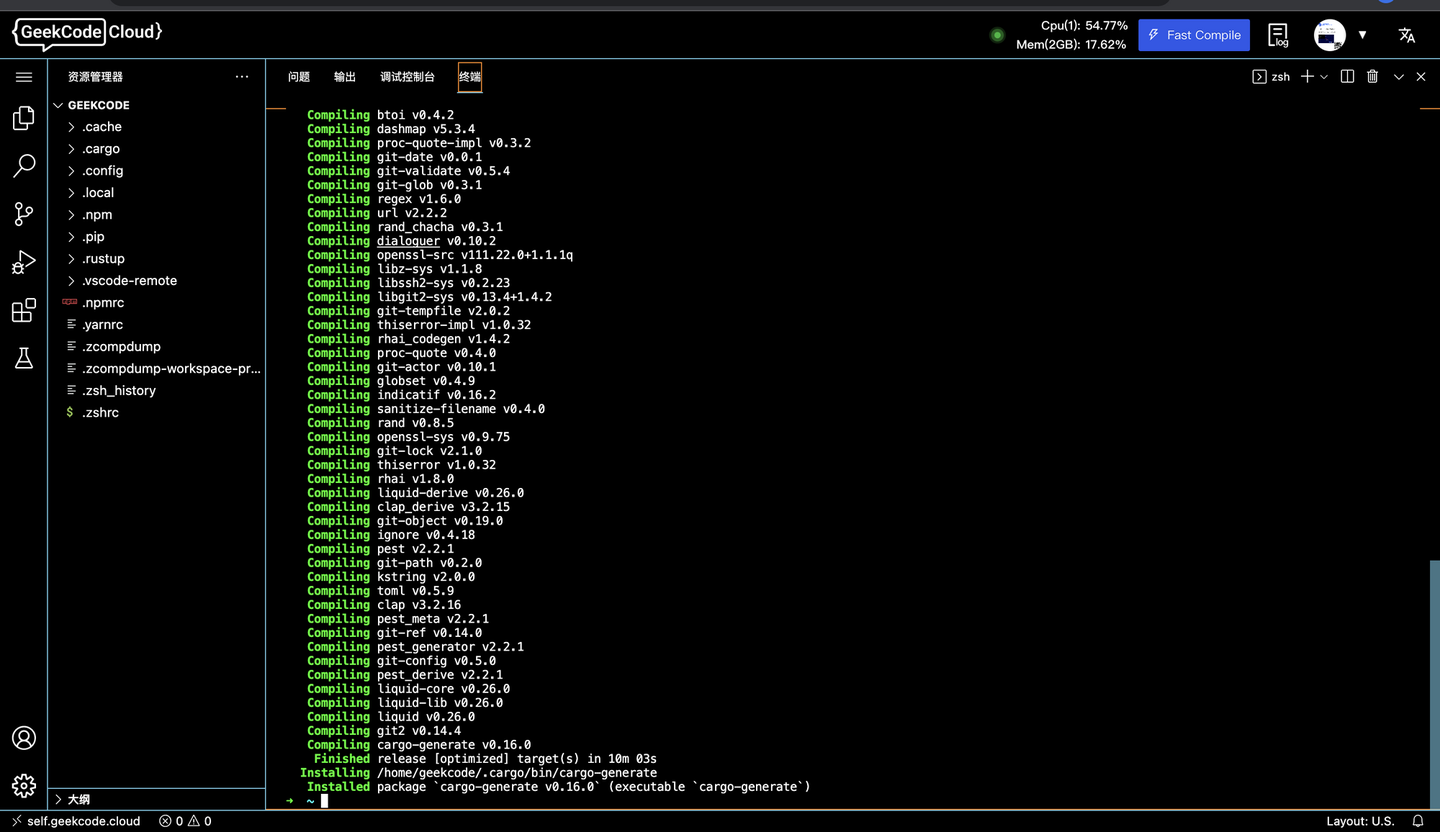The image size is (1440, 832).
Task: Open the Explorer view icon
Action: [x=24, y=118]
